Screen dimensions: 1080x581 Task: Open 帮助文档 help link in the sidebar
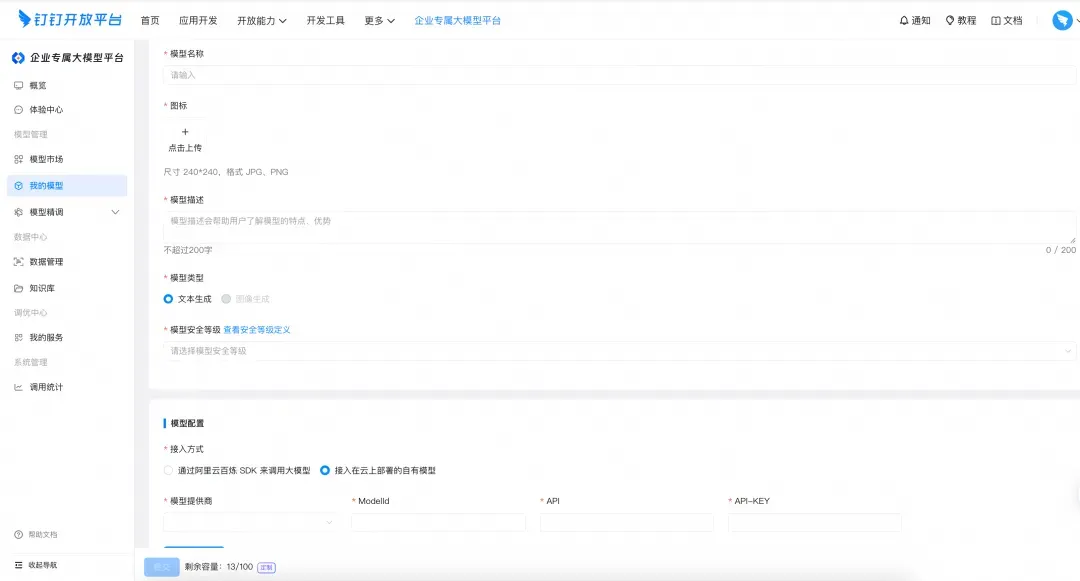36,535
